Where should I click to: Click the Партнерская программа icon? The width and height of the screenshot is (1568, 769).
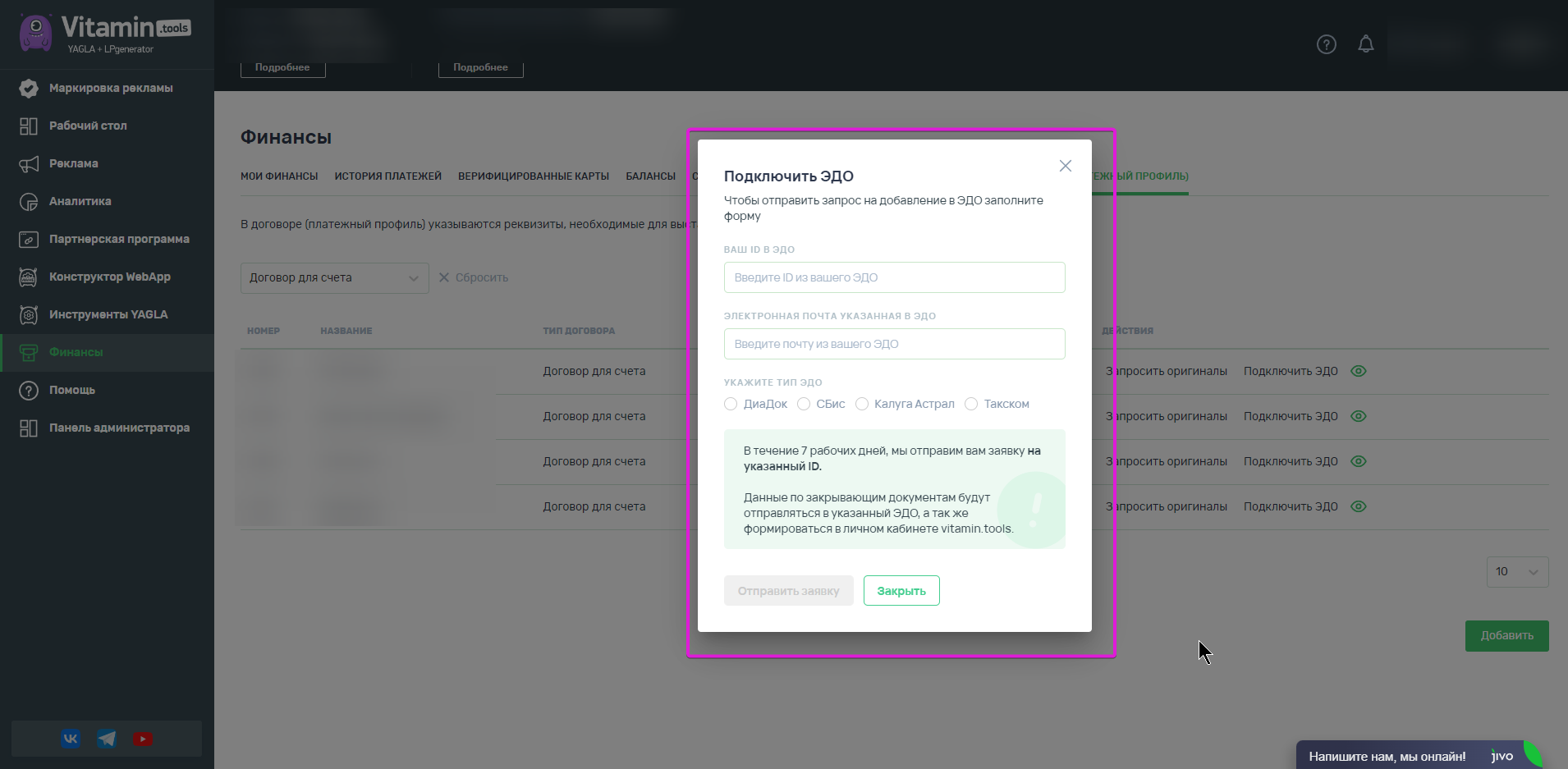[x=29, y=239]
